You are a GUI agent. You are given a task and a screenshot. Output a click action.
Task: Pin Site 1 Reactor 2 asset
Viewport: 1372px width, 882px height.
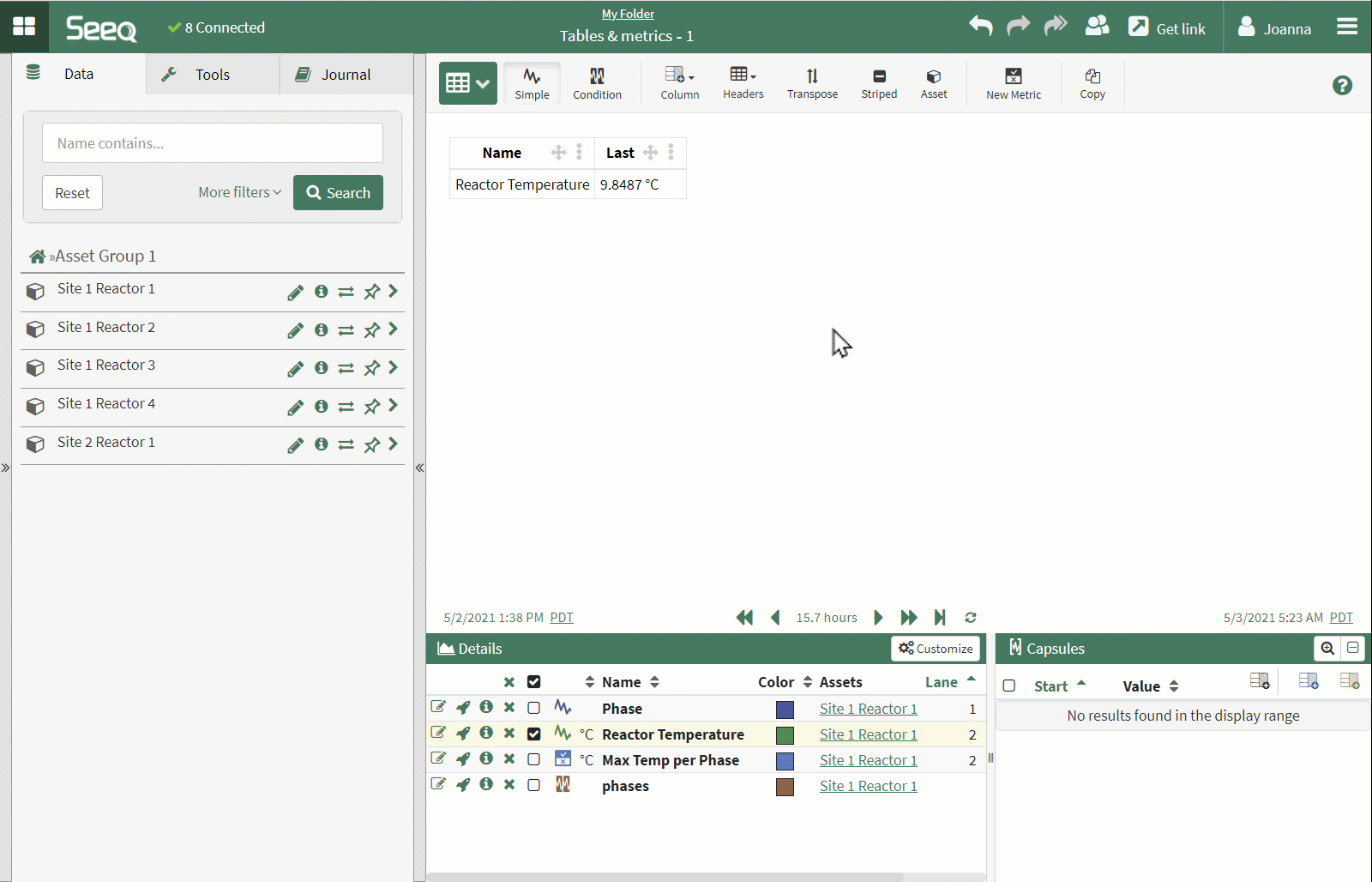click(371, 330)
